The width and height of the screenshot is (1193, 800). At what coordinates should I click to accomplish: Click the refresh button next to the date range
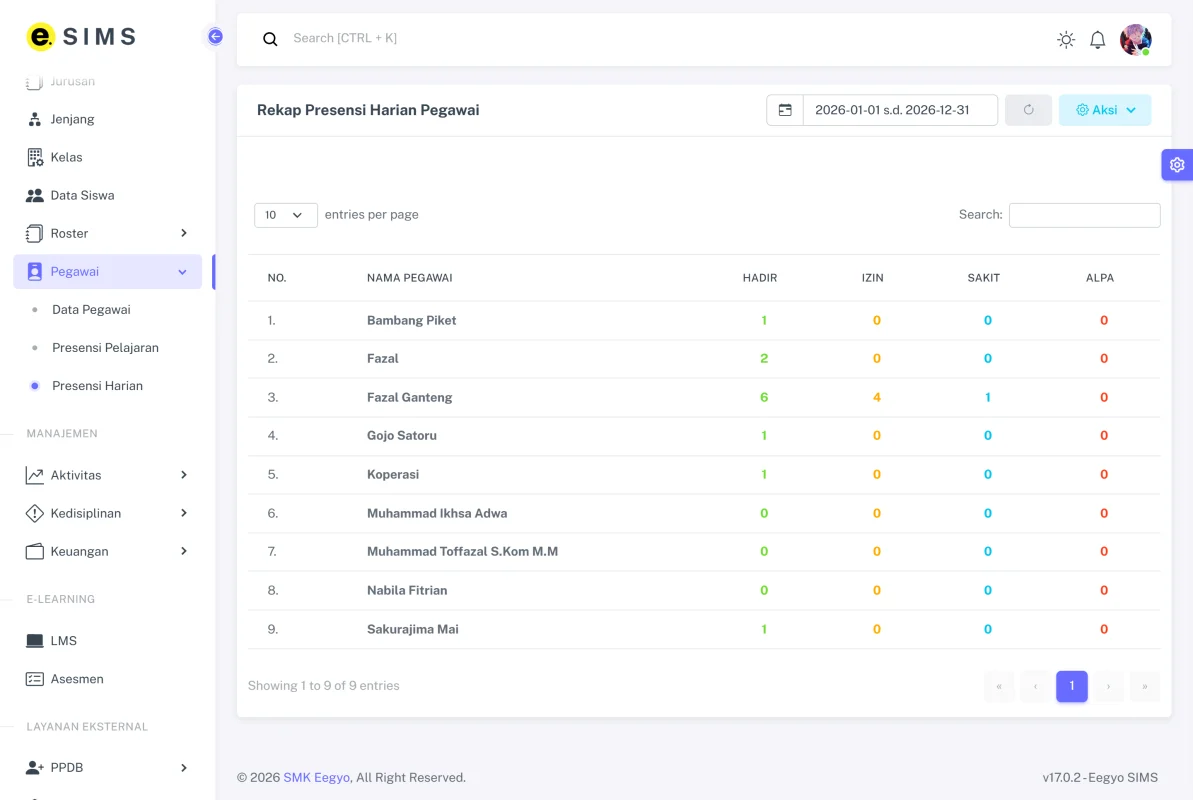1028,110
